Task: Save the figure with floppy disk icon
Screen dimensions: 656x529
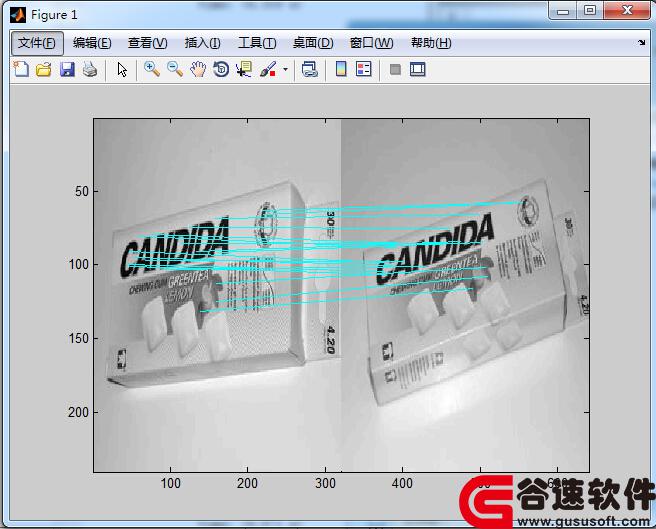Action: (67, 69)
